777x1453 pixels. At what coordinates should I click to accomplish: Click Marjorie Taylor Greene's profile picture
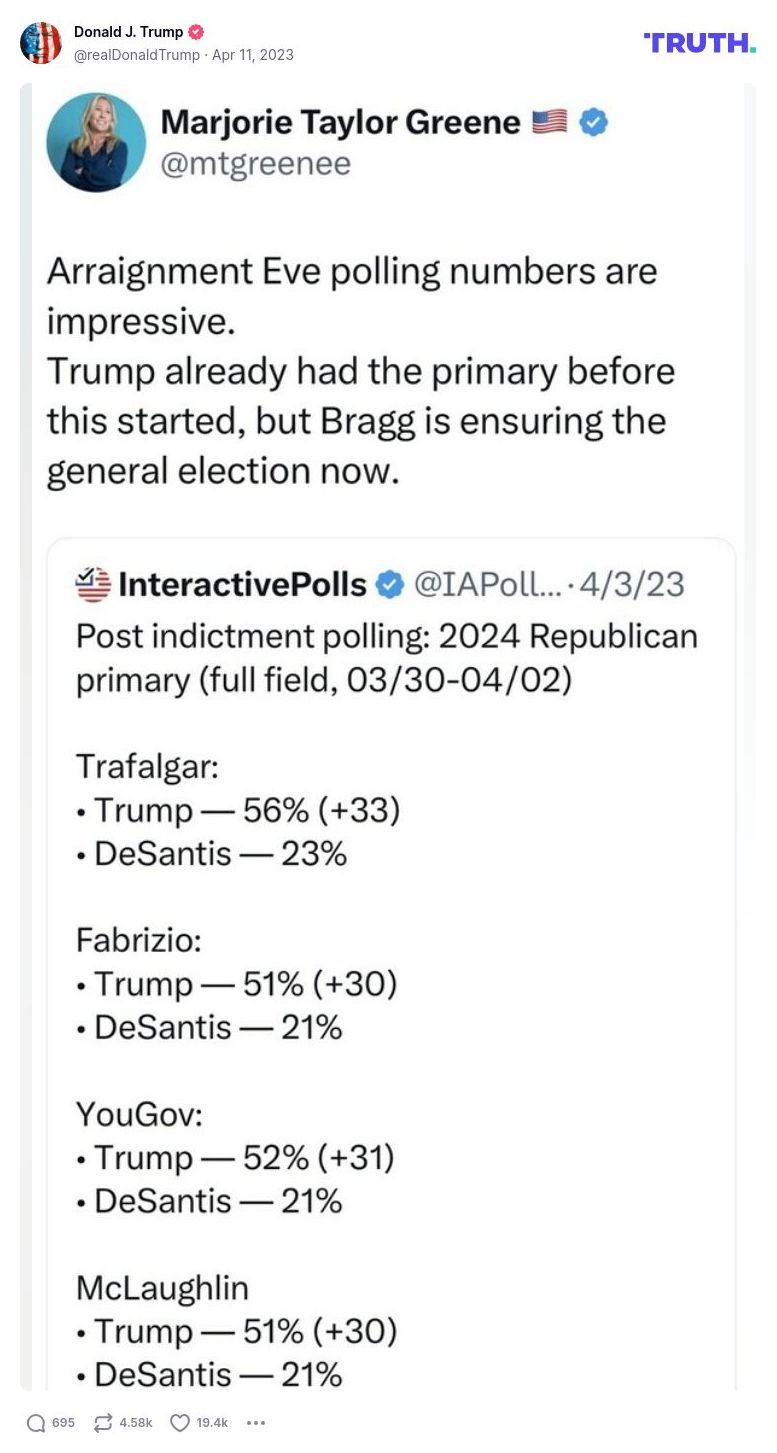[96, 142]
